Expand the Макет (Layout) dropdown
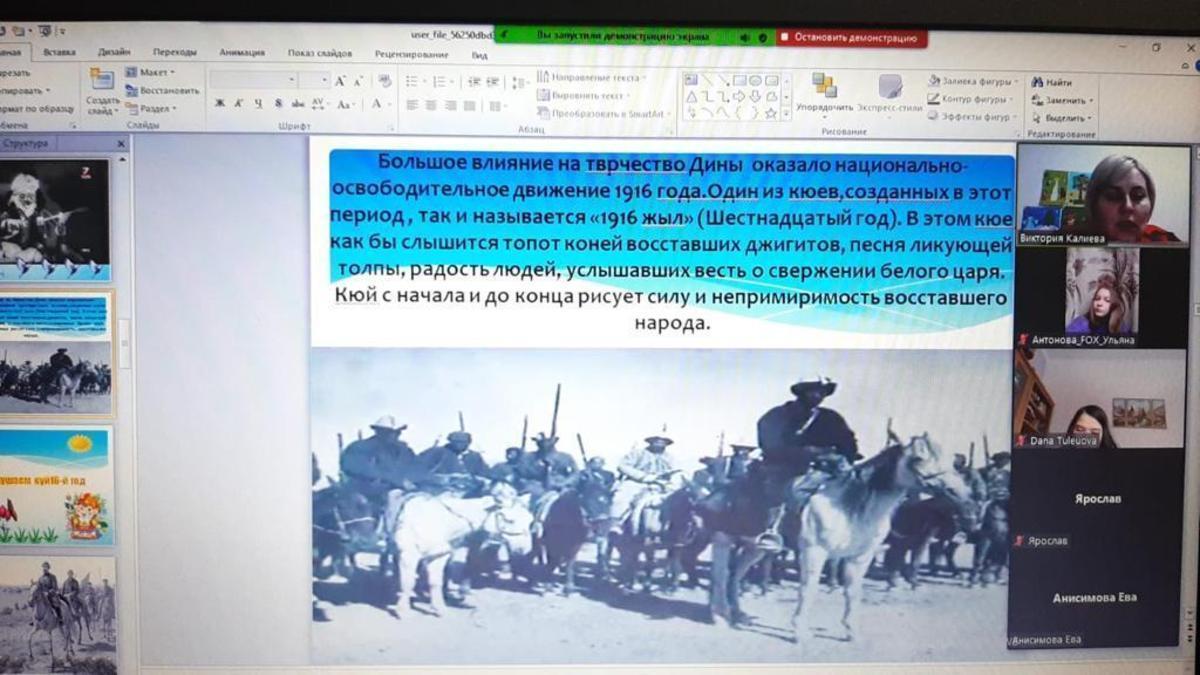The height and width of the screenshot is (675, 1200). point(172,73)
